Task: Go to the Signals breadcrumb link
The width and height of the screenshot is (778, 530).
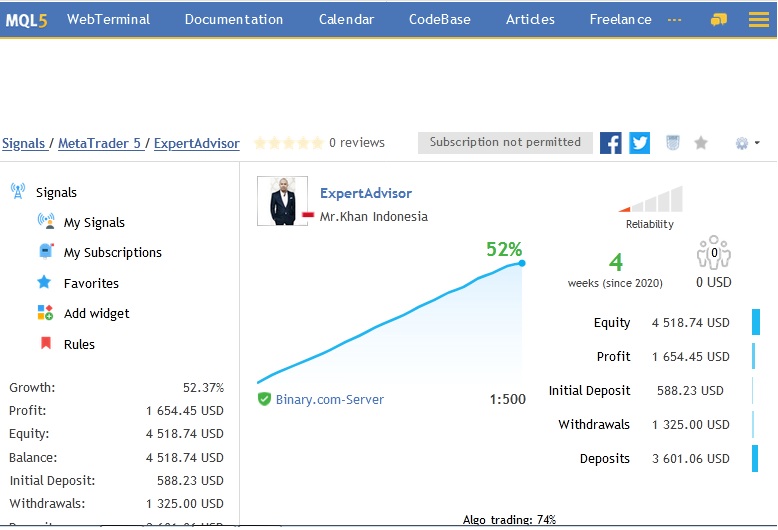Action: 24,143
